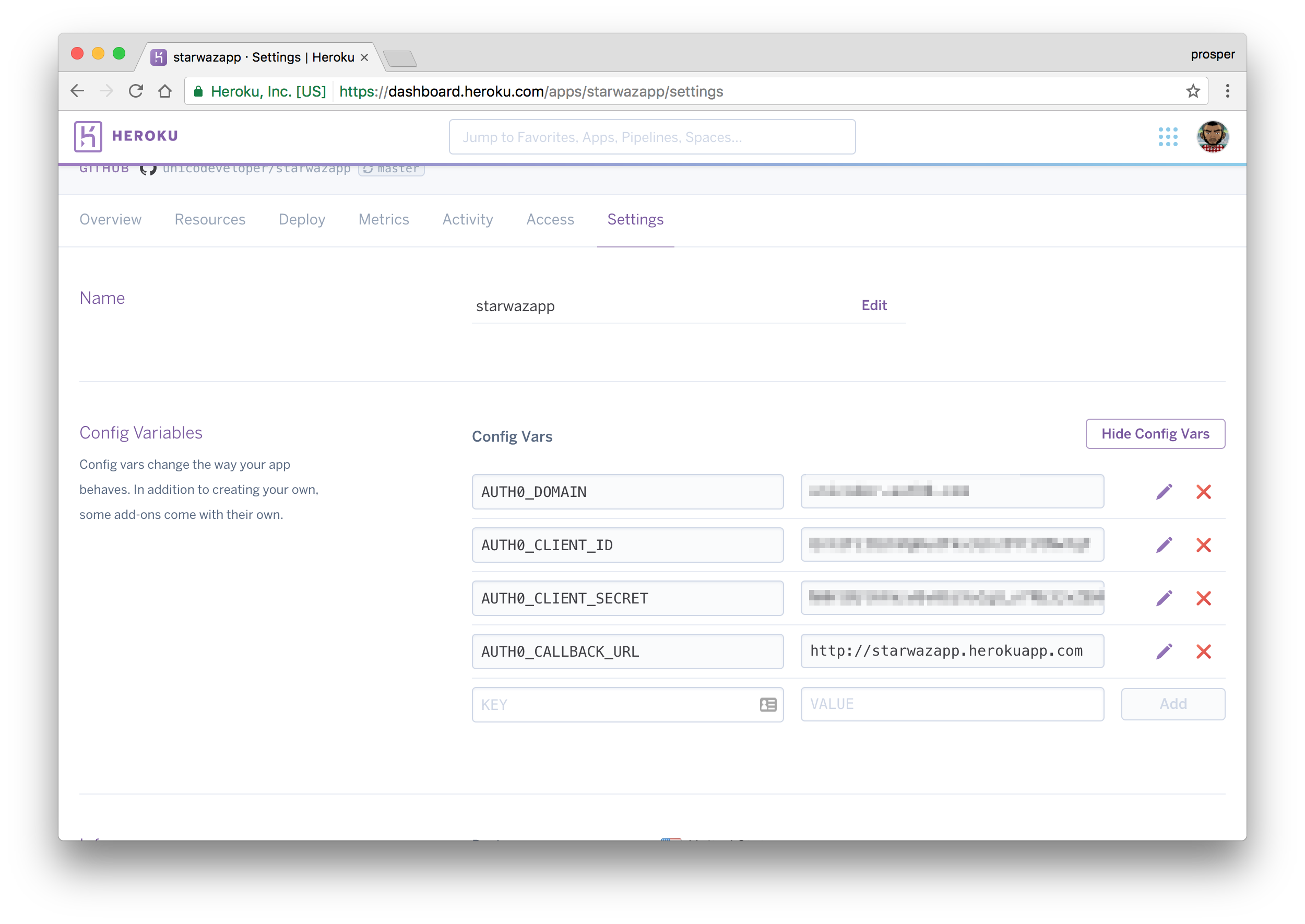The width and height of the screenshot is (1305, 924).
Task: Open the Metrics tab
Action: 384,220
